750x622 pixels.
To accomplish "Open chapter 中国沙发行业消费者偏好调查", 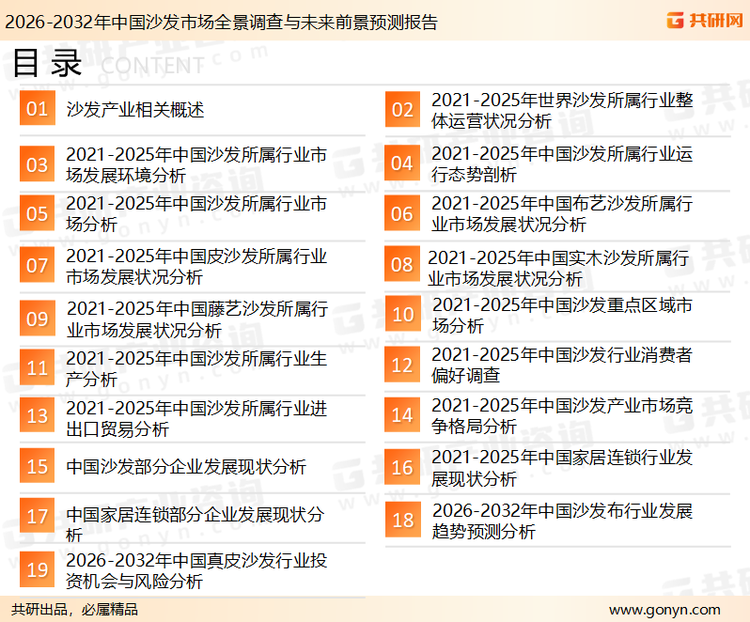I will pyautogui.click(x=562, y=365).
